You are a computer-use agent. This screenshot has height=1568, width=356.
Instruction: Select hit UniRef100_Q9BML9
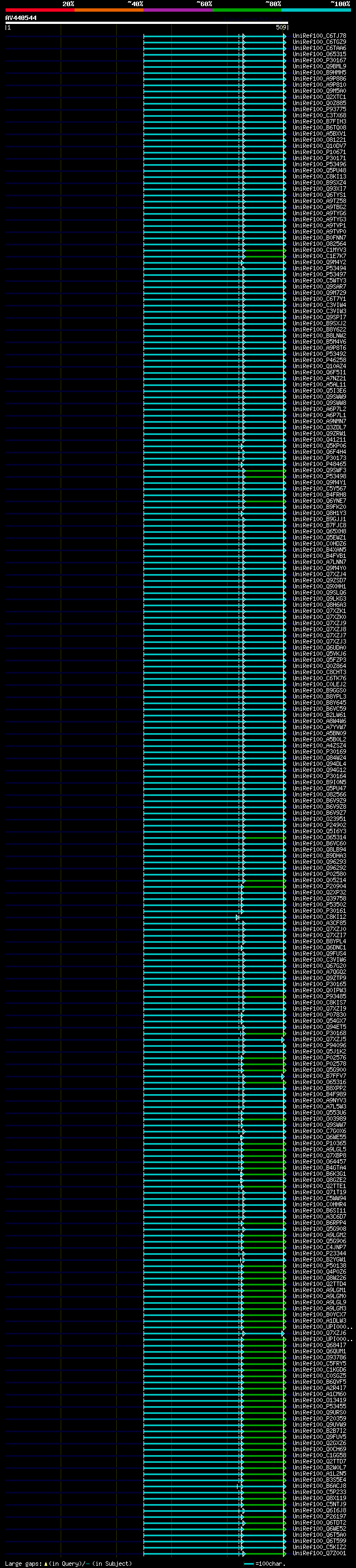coord(319,66)
